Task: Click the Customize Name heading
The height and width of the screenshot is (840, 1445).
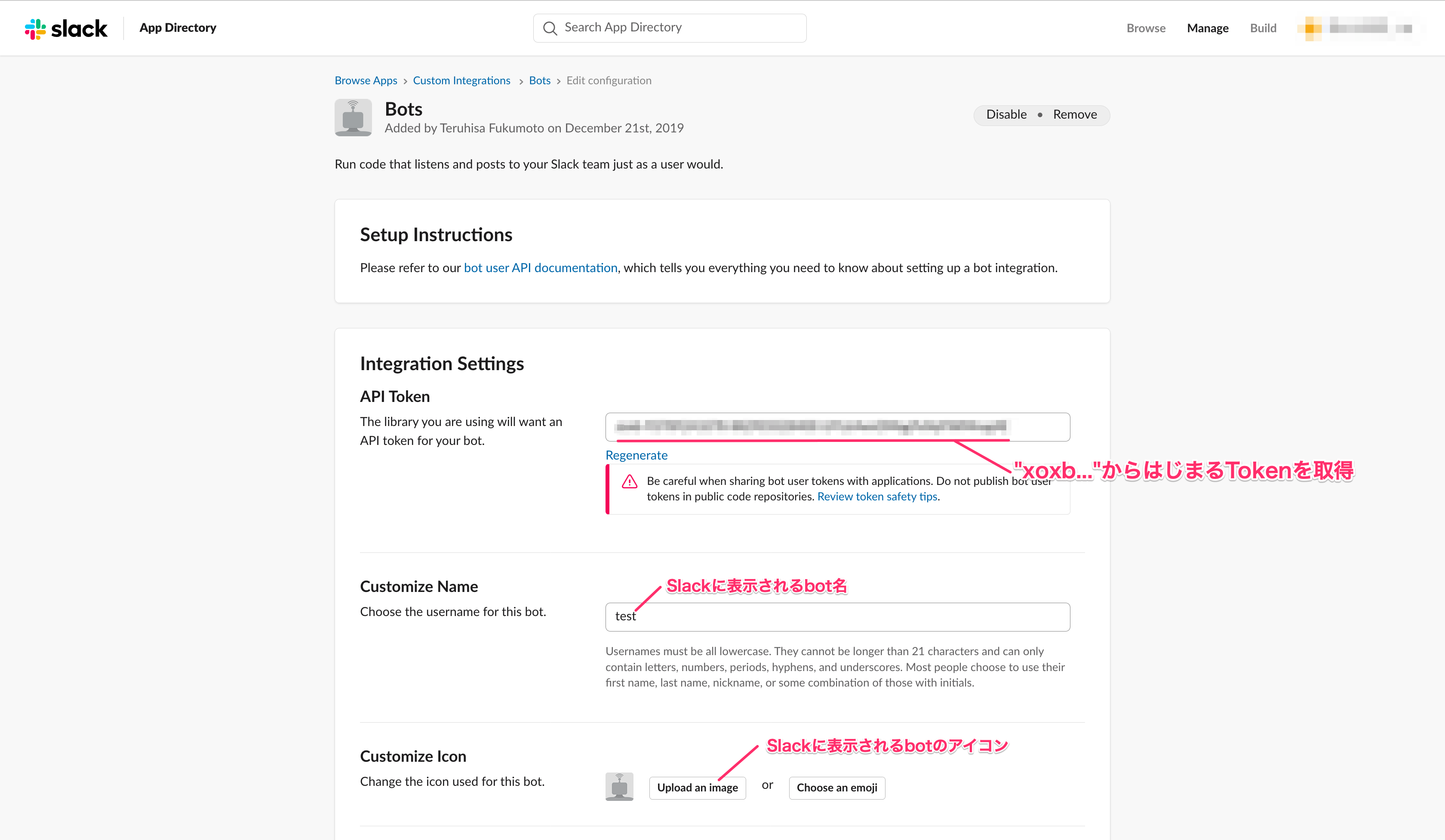Action: [418, 587]
